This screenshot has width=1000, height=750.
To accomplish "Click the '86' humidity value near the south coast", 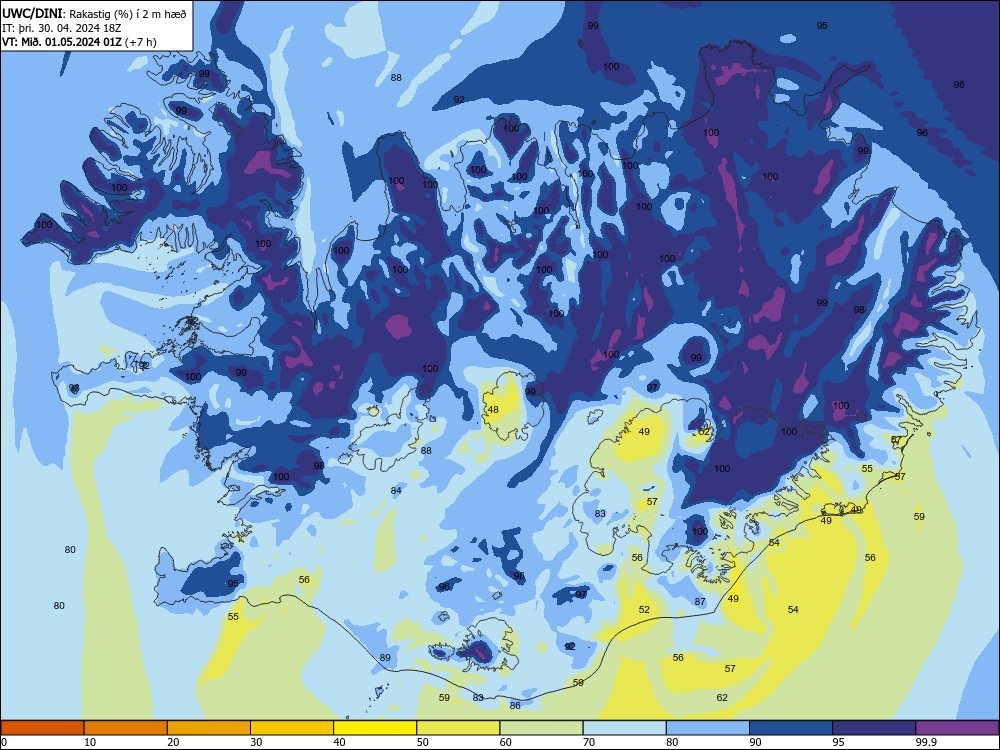I will point(515,705).
